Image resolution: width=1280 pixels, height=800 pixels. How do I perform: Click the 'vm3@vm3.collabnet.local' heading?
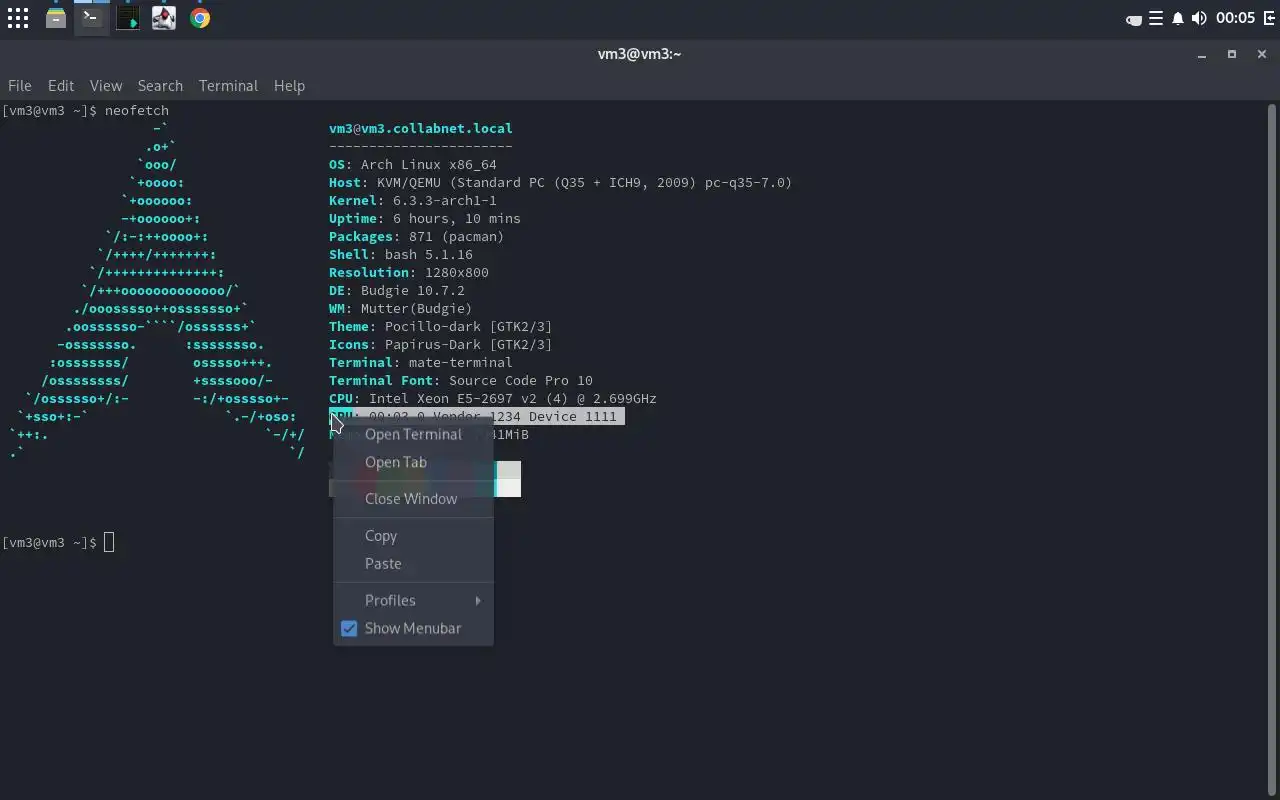(421, 128)
